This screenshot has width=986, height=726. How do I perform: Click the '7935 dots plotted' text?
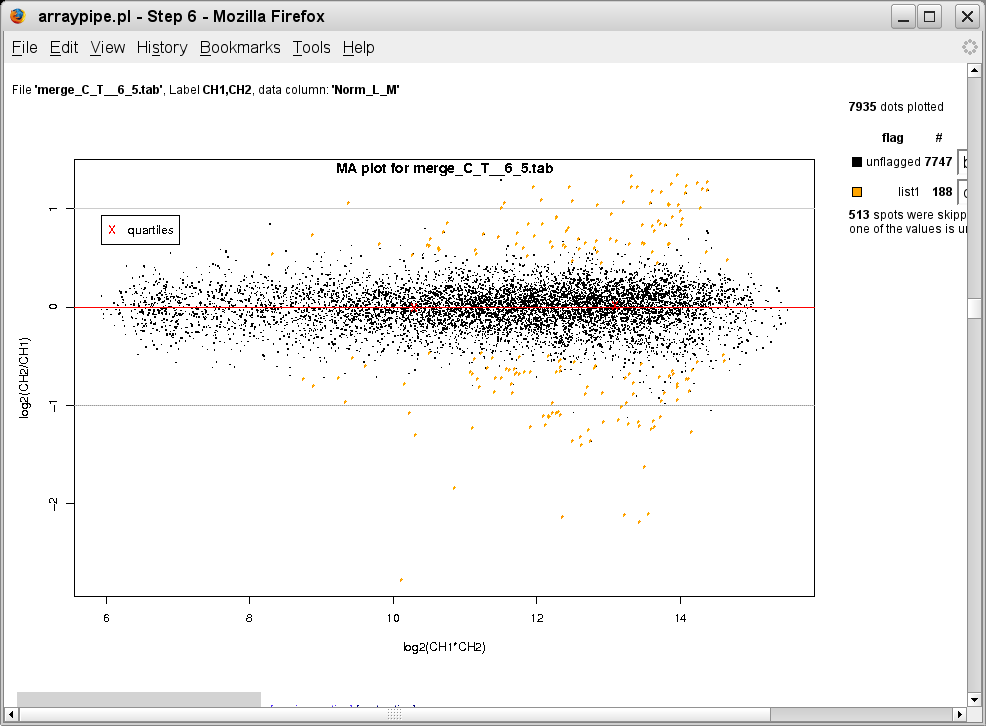tap(896, 107)
